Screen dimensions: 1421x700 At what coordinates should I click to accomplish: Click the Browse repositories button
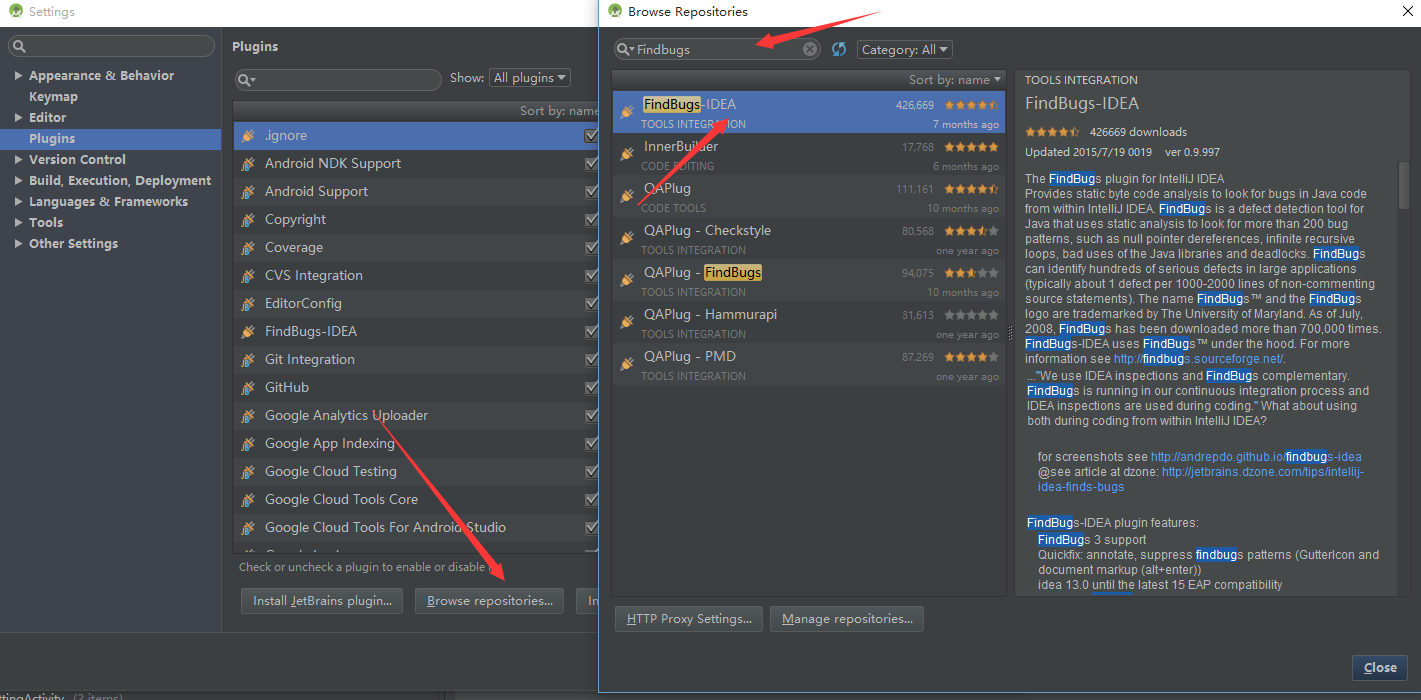click(490, 601)
